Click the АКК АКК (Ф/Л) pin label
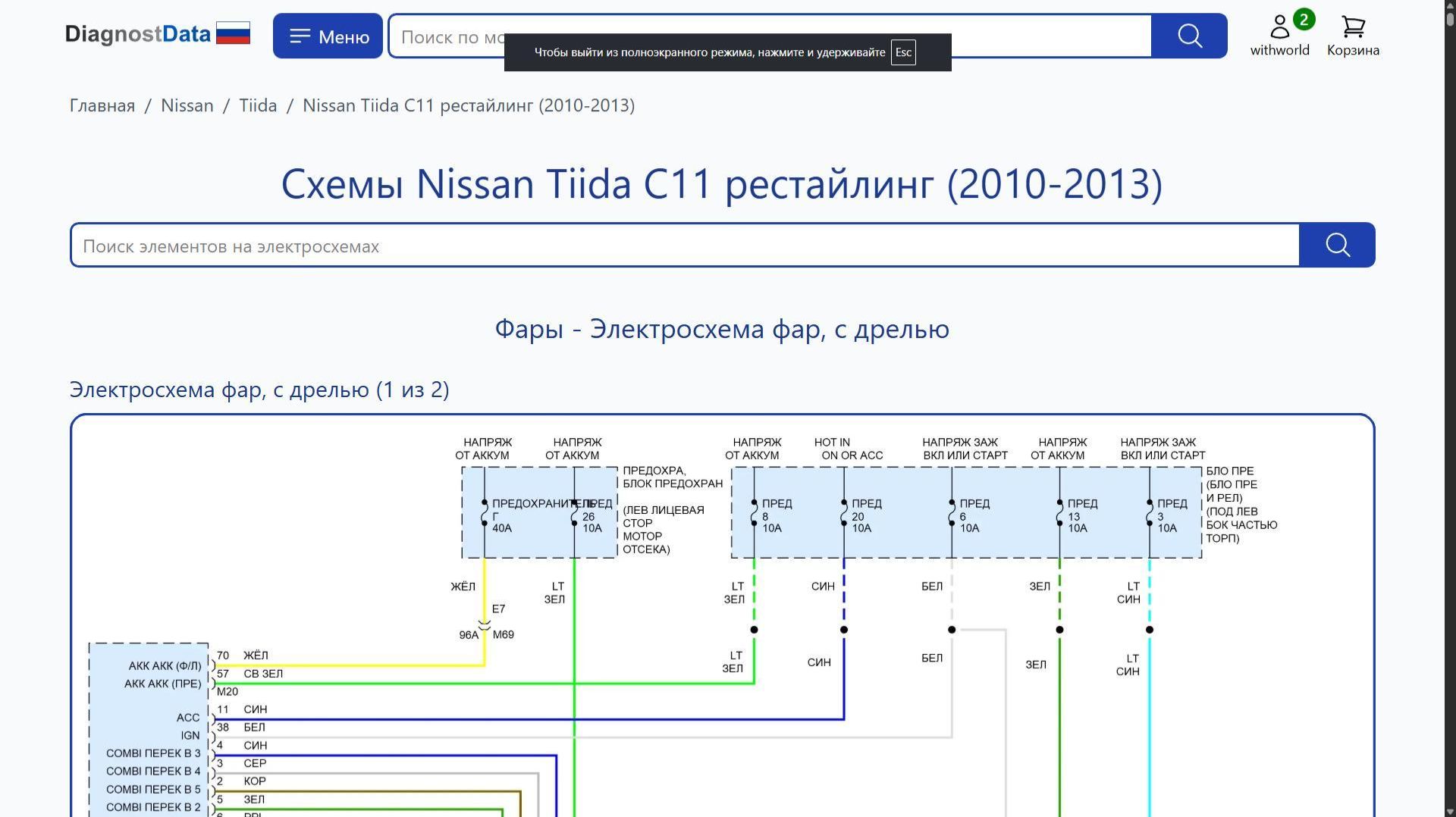This screenshot has width=1456, height=817. (165, 666)
